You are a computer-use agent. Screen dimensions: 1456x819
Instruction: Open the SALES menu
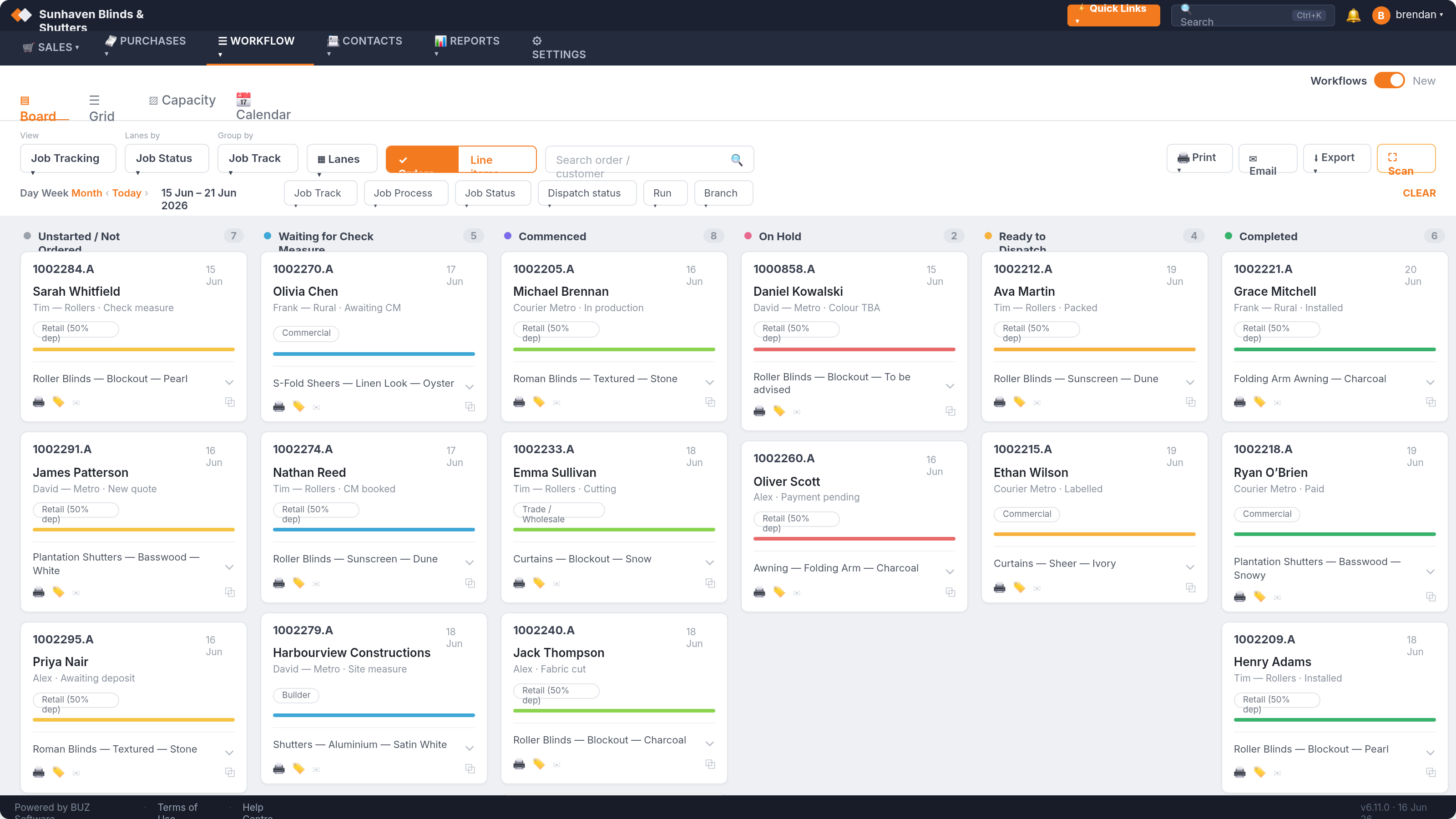(x=51, y=47)
